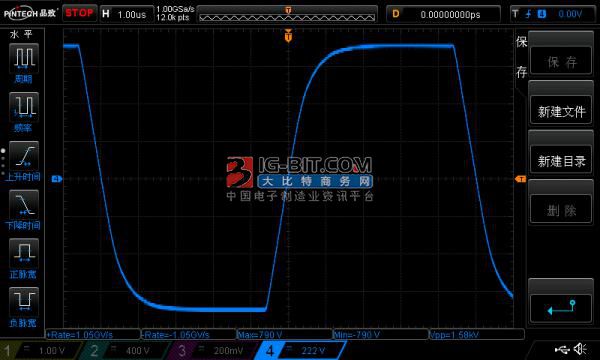Select the 上升时间 rise time icon
600x360 pixels.
coord(24,156)
